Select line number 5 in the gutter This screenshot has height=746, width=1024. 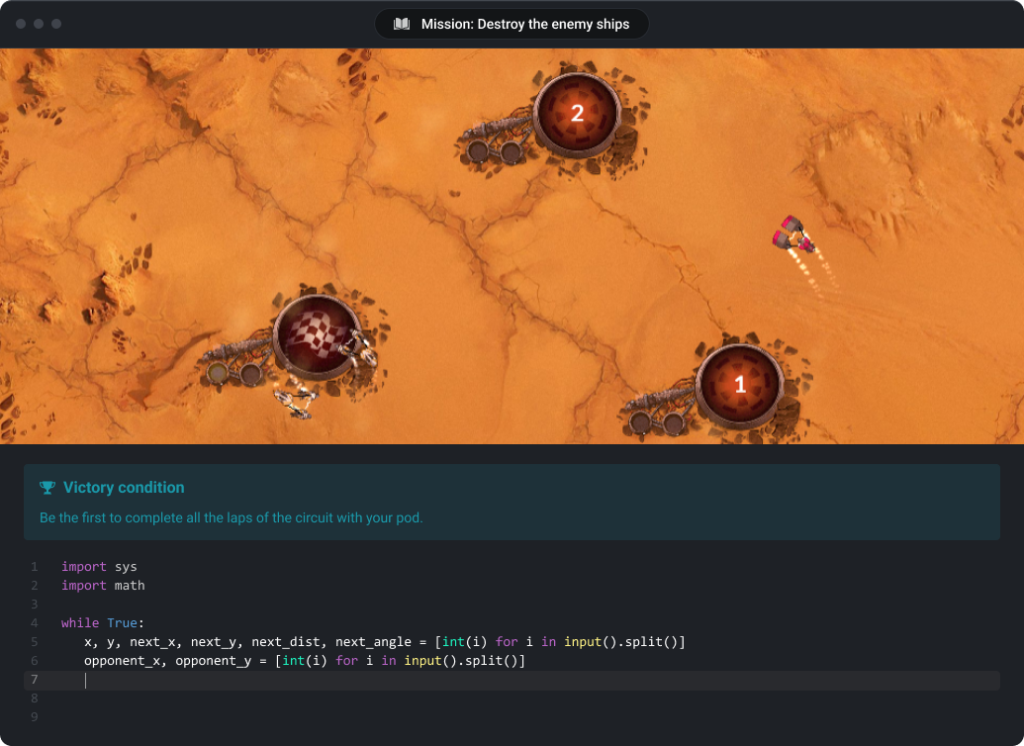tap(34, 642)
